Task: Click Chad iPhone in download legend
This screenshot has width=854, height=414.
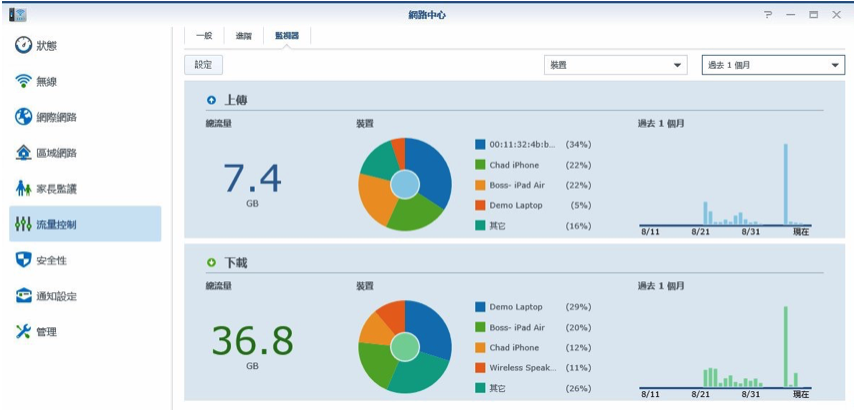Action: [514, 348]
